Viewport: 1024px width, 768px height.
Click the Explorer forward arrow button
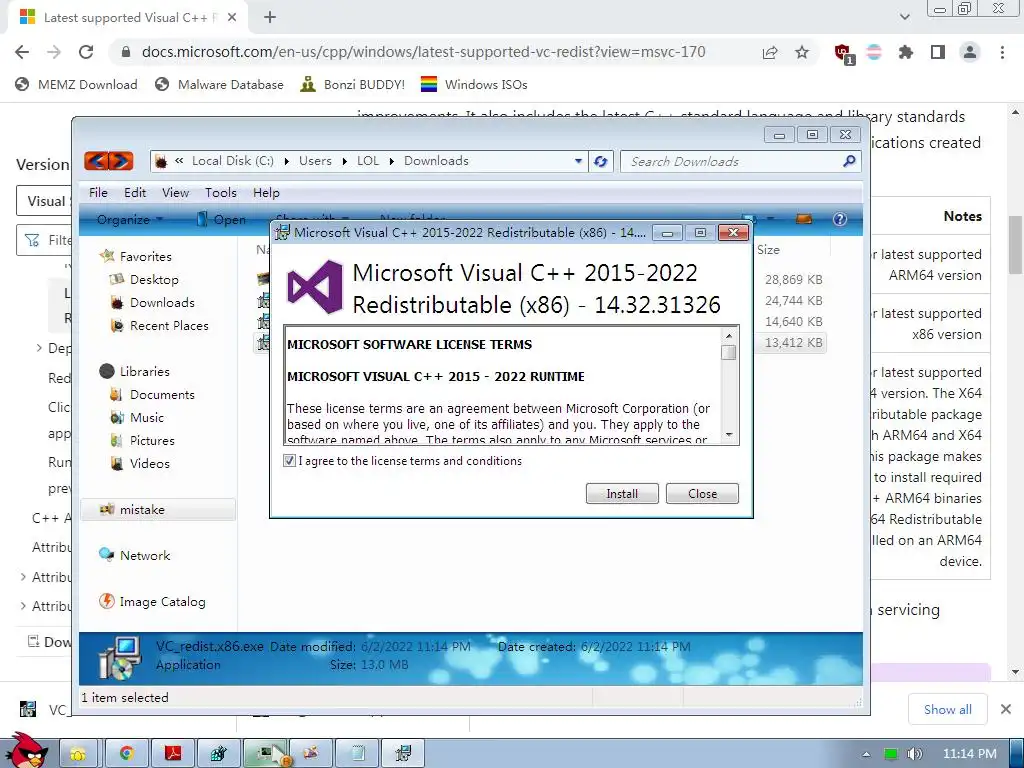click(121, 161)
